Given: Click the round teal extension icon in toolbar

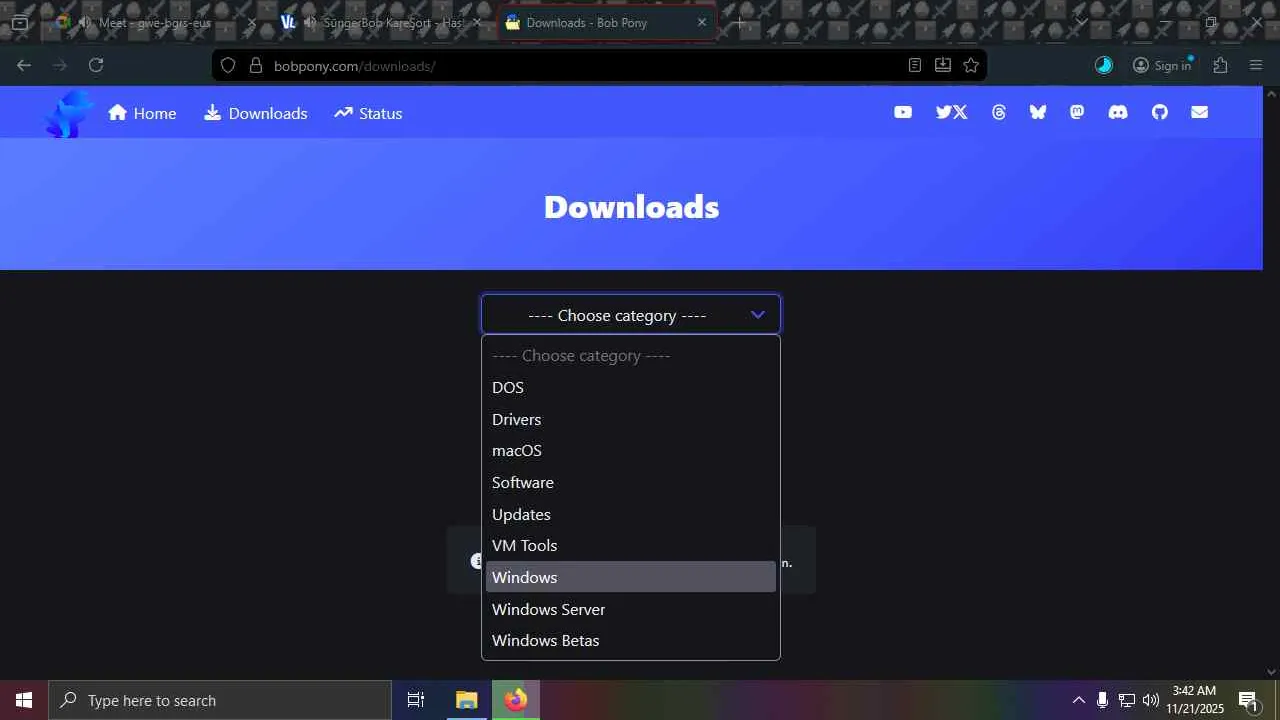Looking at the screenshot, I should (x=1104, y=65).
